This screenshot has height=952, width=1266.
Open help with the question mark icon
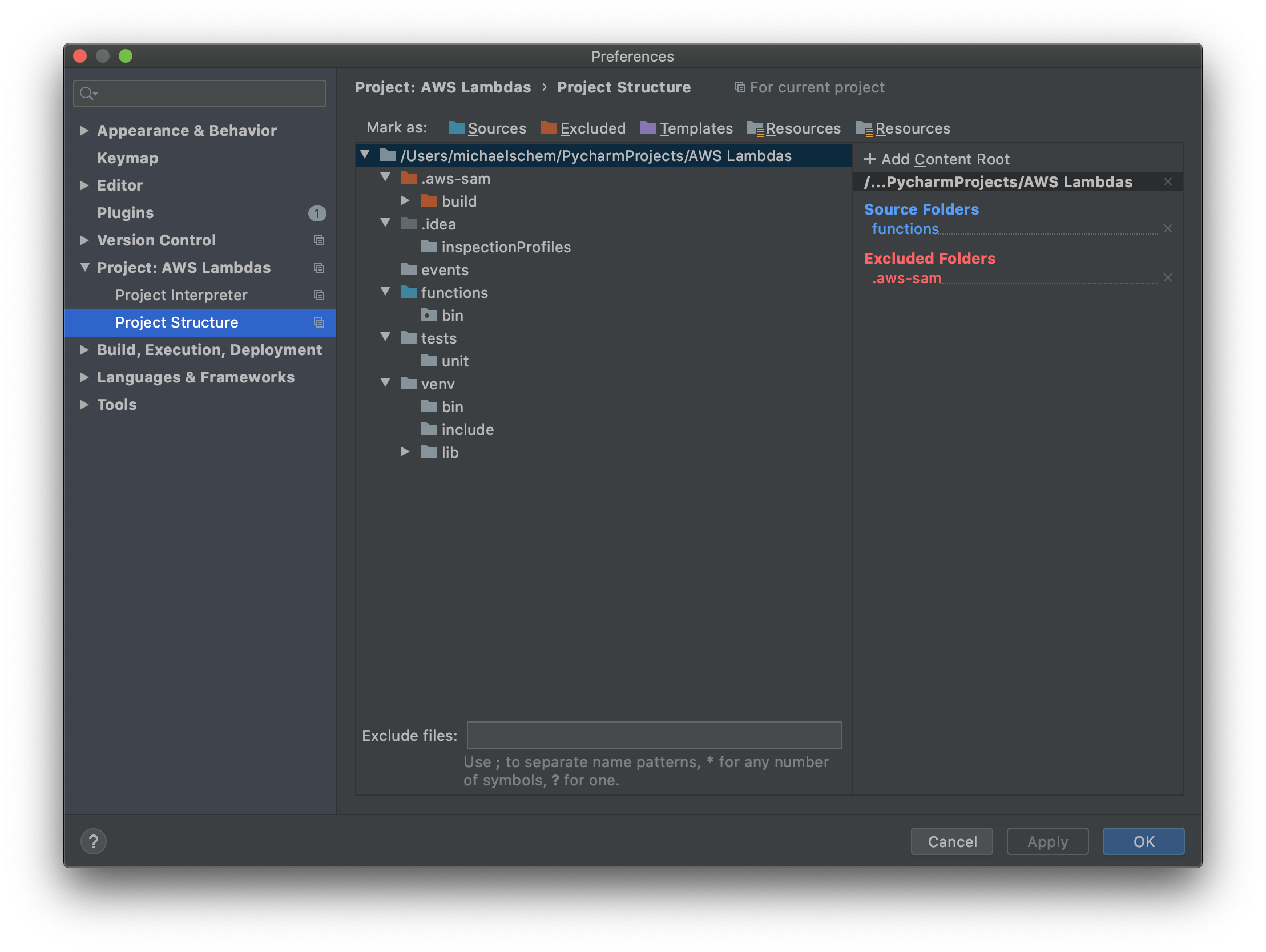(x=93, y=841)
